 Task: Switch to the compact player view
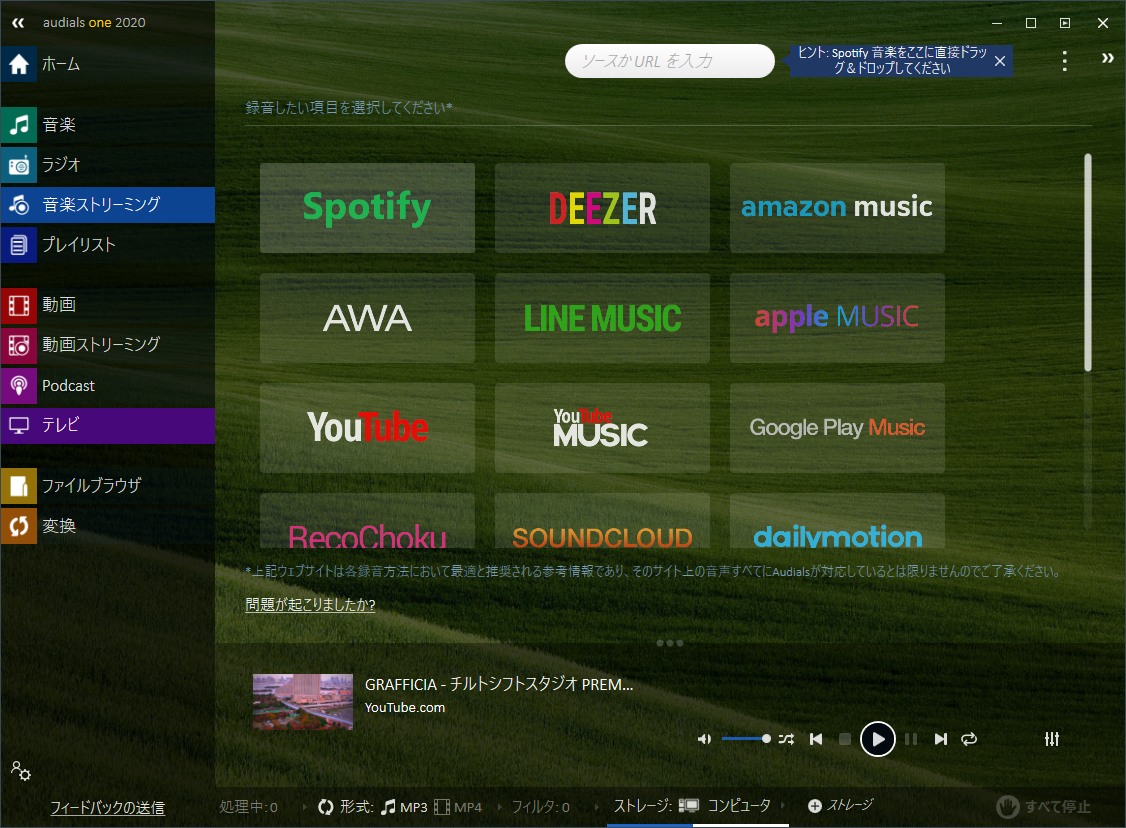[x=1065, y=23]
